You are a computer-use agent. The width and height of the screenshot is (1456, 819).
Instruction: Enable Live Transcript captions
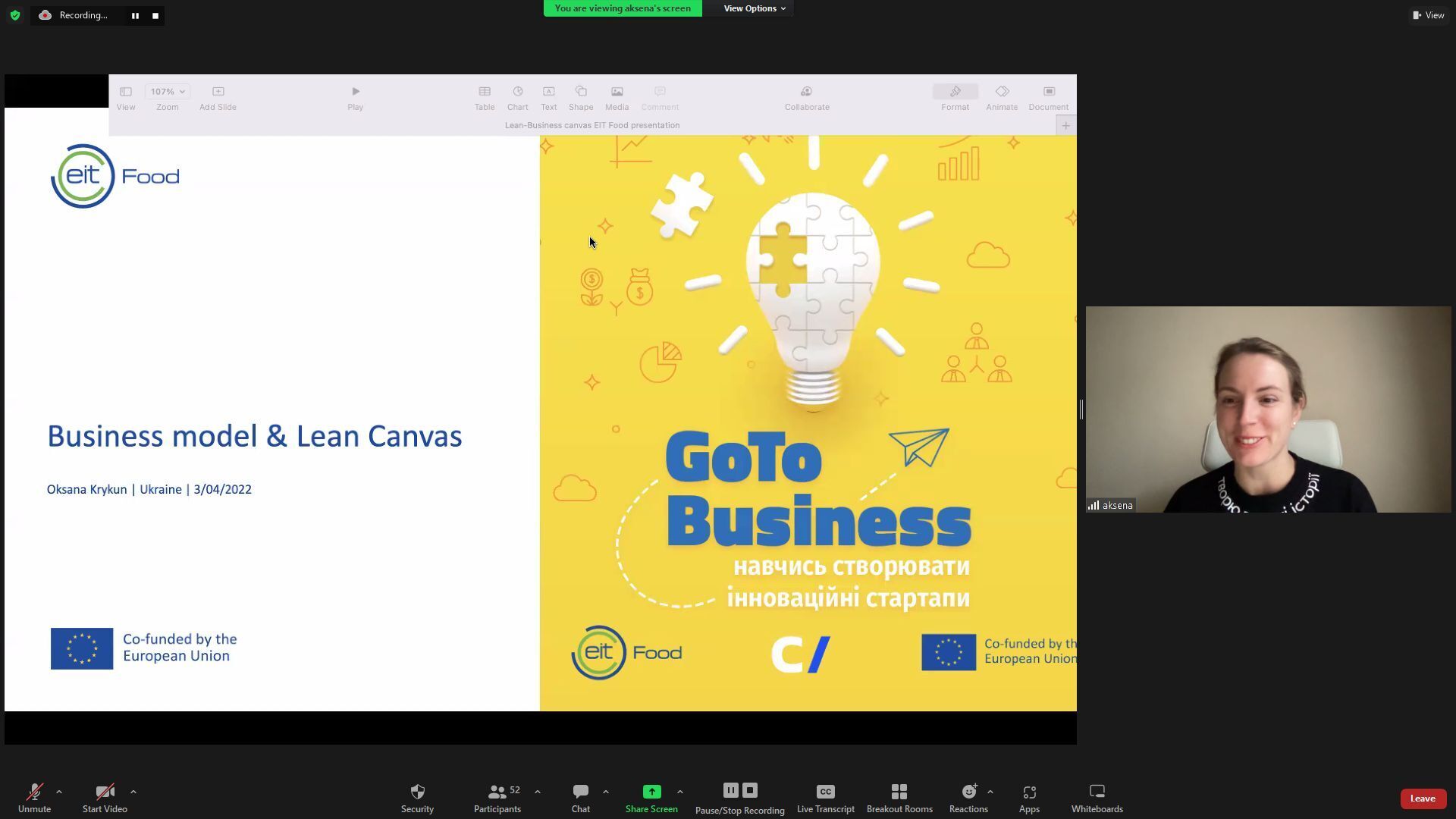pos(826,799)
